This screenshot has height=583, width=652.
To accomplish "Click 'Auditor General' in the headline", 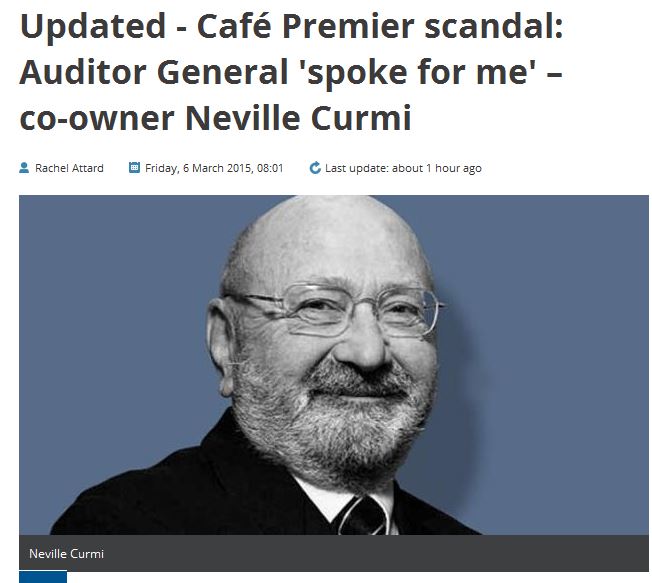I will click(x=154, y=72).
